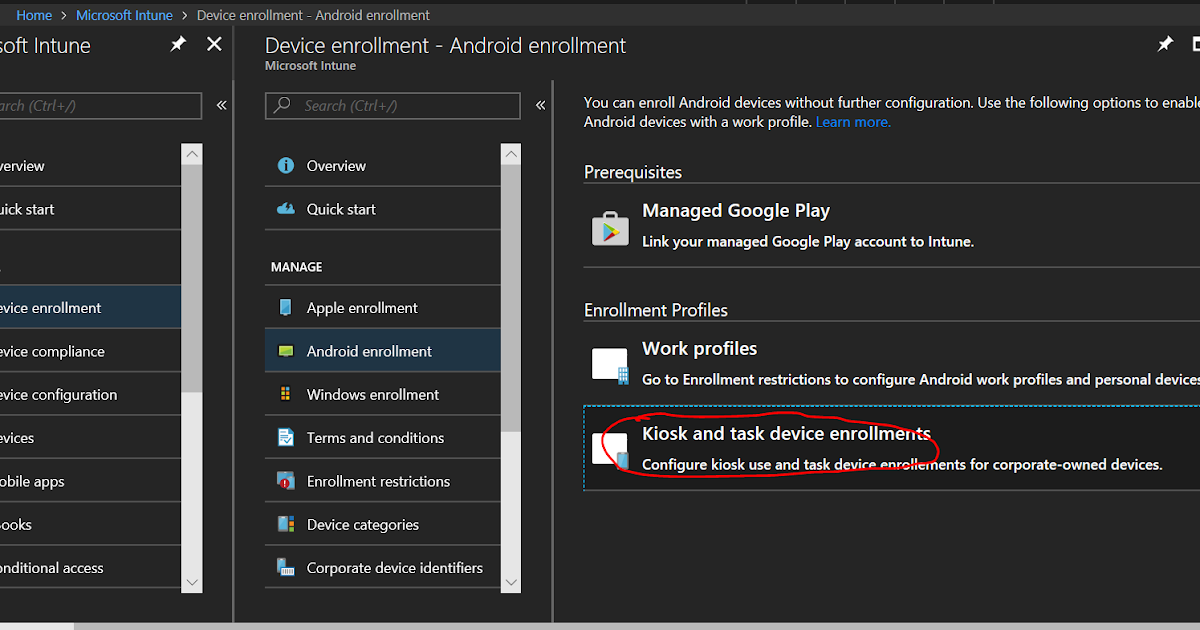This screenshot has width=1200, height=630.
Task: Click the Windows enrollment icon
Action: coord(288,394)
